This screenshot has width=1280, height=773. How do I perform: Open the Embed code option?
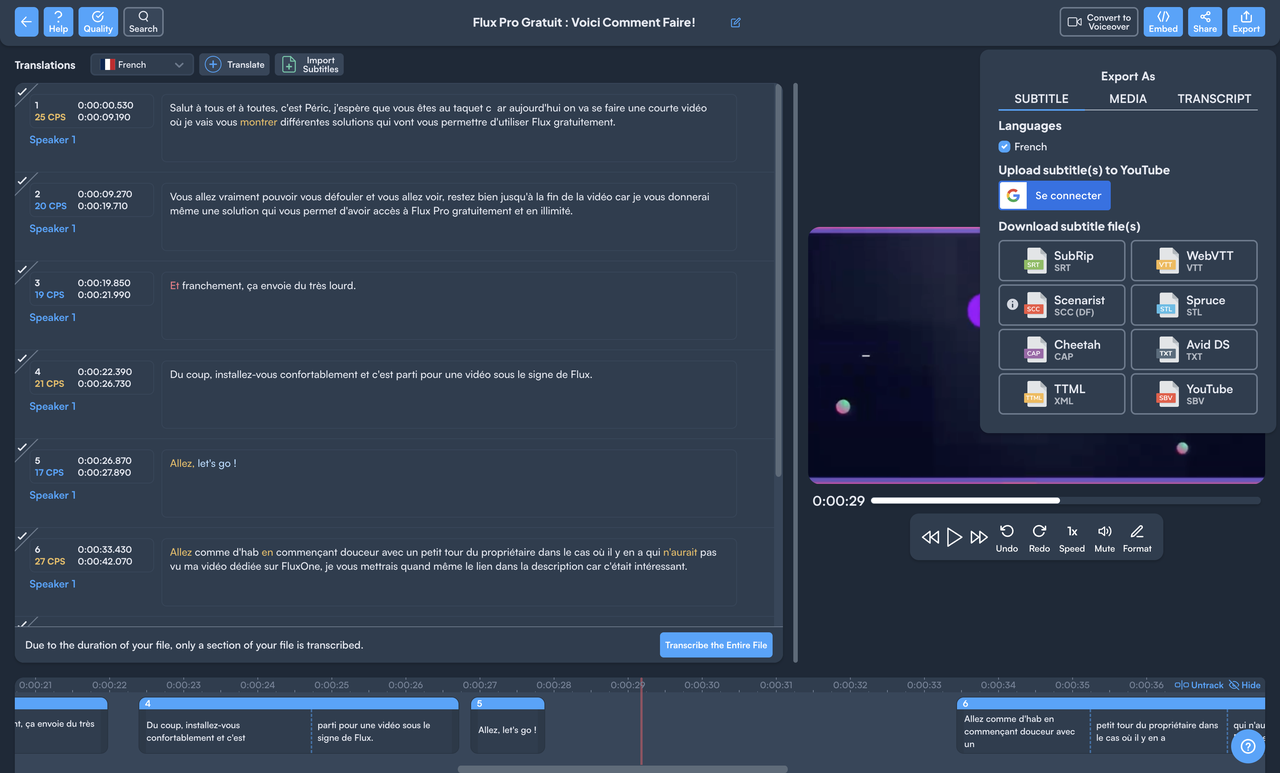pos(1163,22)
